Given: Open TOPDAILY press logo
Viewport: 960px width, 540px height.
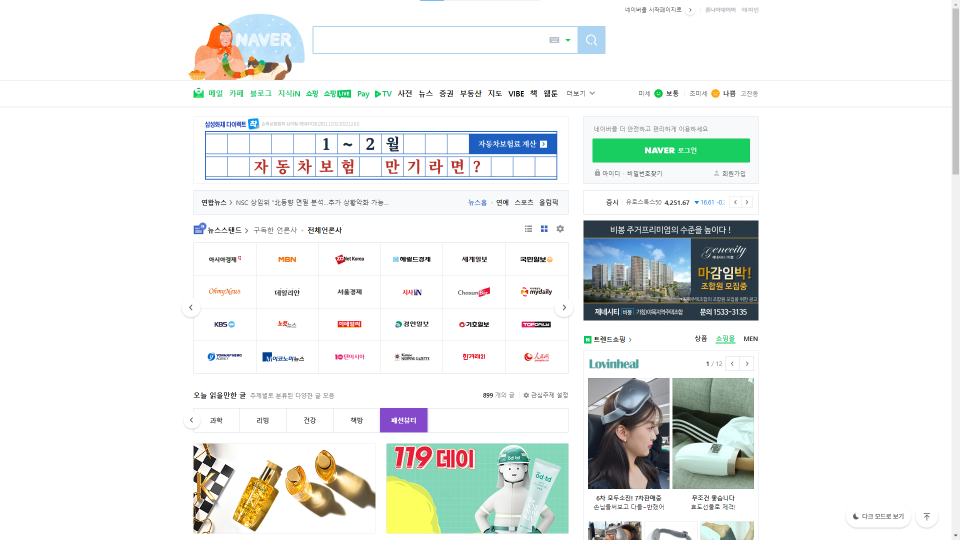Looking at the screenshot, I should 536,324.
